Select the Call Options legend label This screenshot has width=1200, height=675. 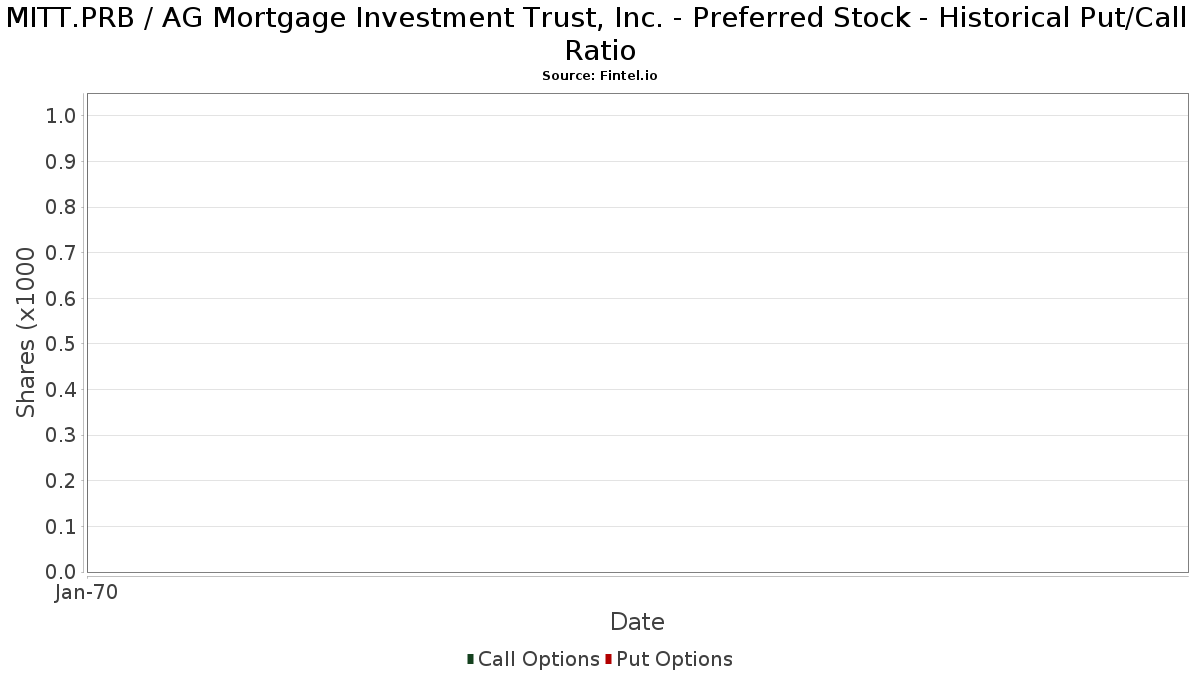(539, 659)
